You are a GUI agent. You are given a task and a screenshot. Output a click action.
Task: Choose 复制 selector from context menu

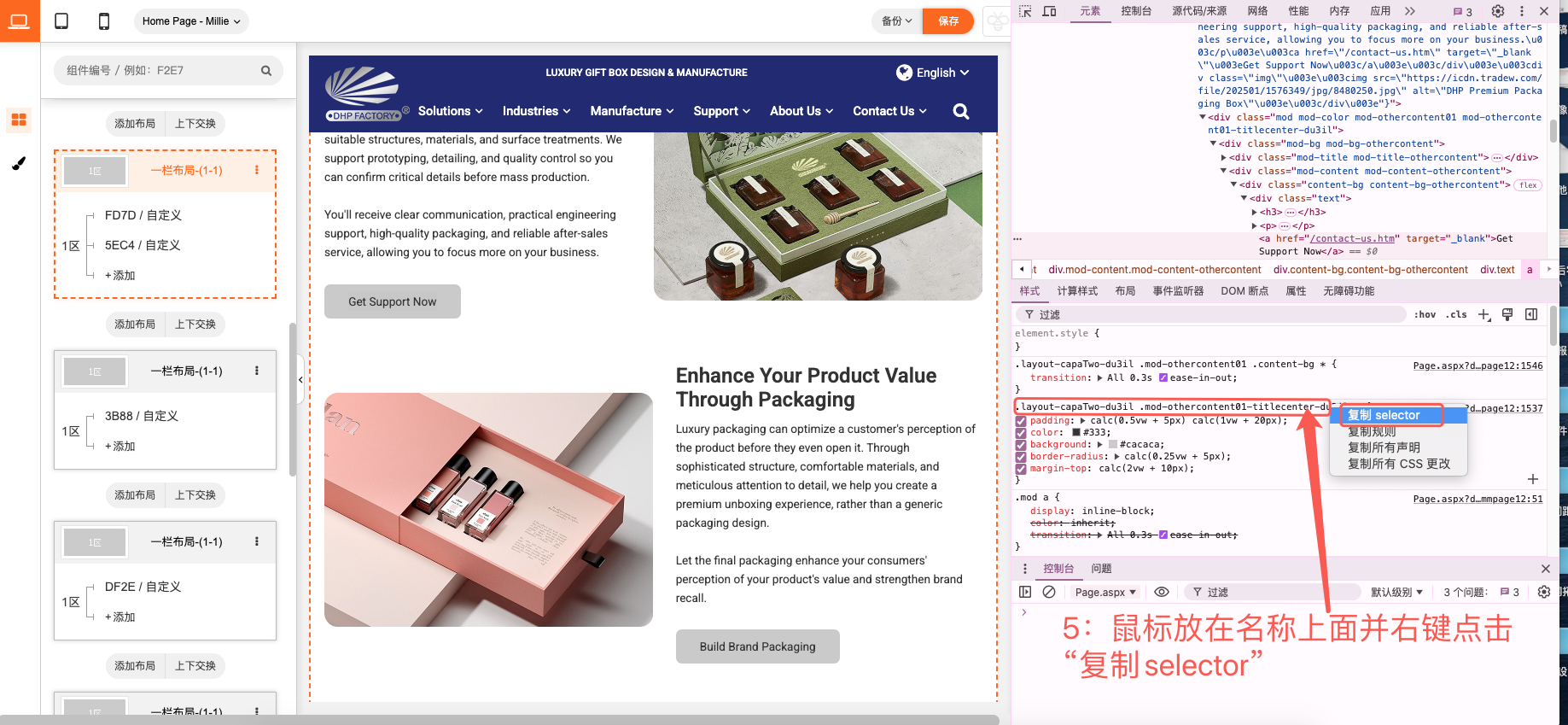(x=1384, y=415)
